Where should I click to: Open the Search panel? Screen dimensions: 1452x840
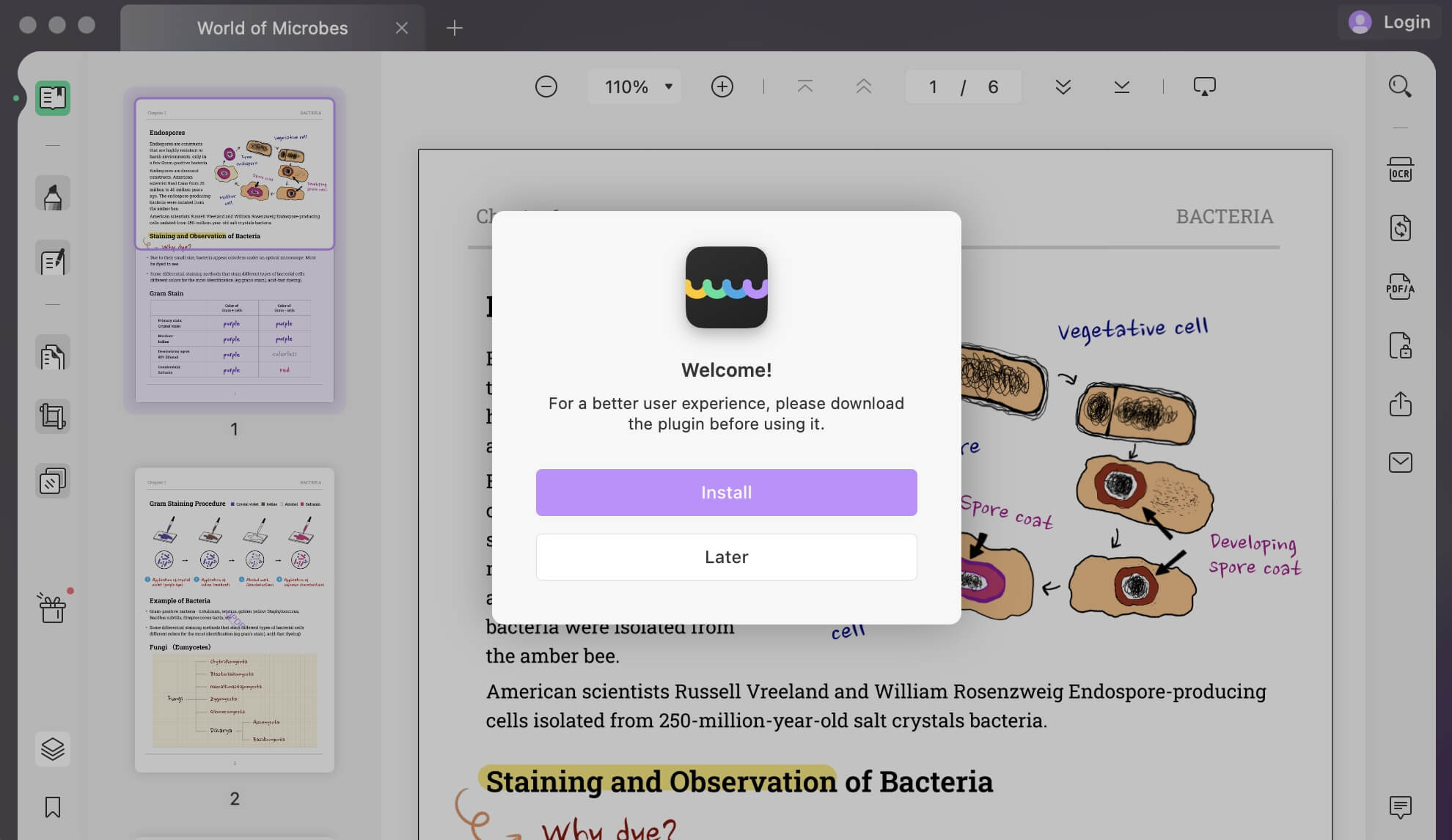(x=1401, y=86)
